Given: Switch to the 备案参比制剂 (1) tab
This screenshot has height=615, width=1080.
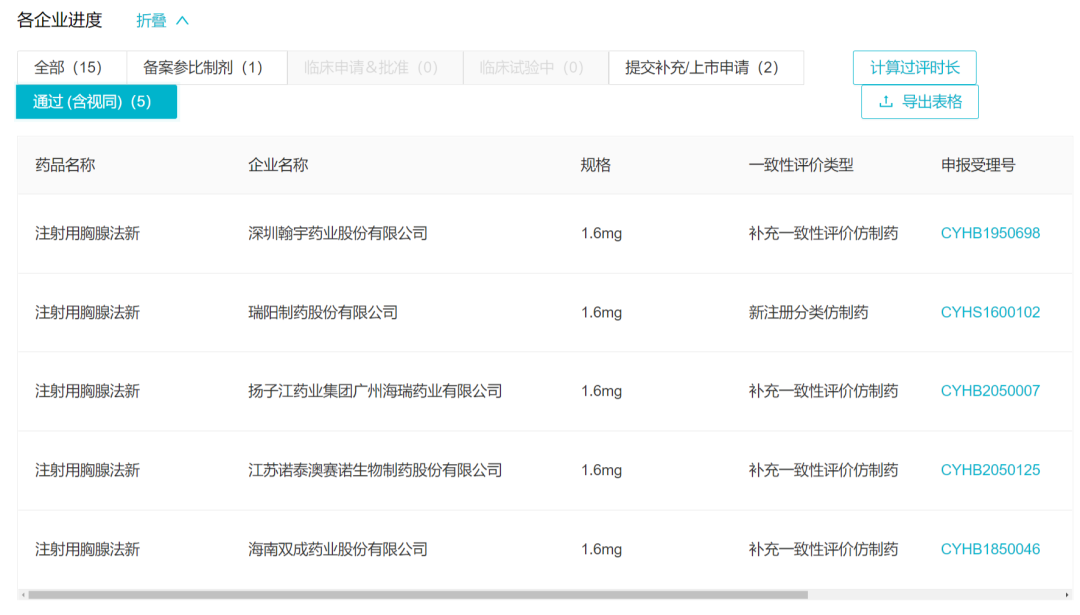Looking at the screenshot, I should (x=207, y=67).
